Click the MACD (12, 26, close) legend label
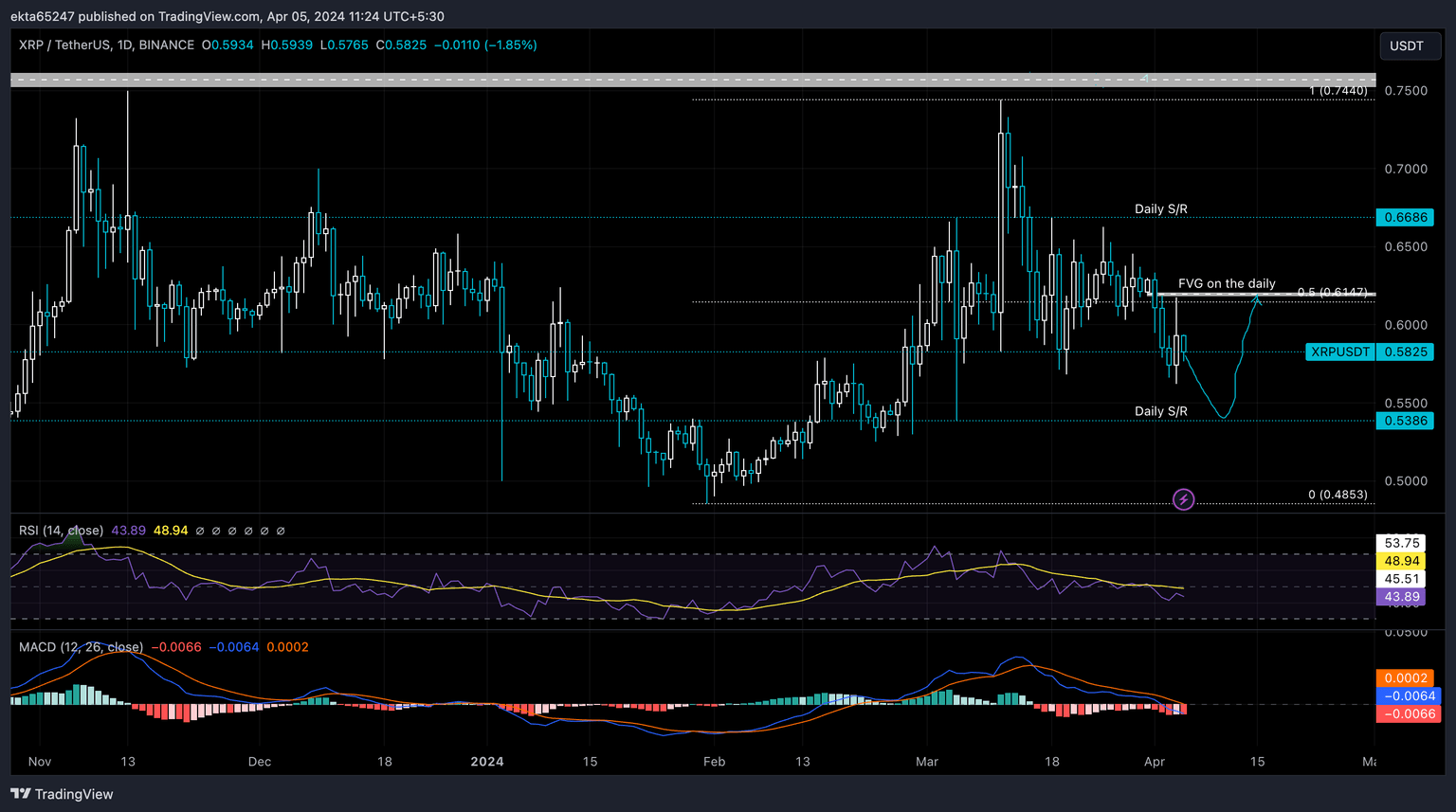Viewport: 1456px width, 812px height. (81, 646)
